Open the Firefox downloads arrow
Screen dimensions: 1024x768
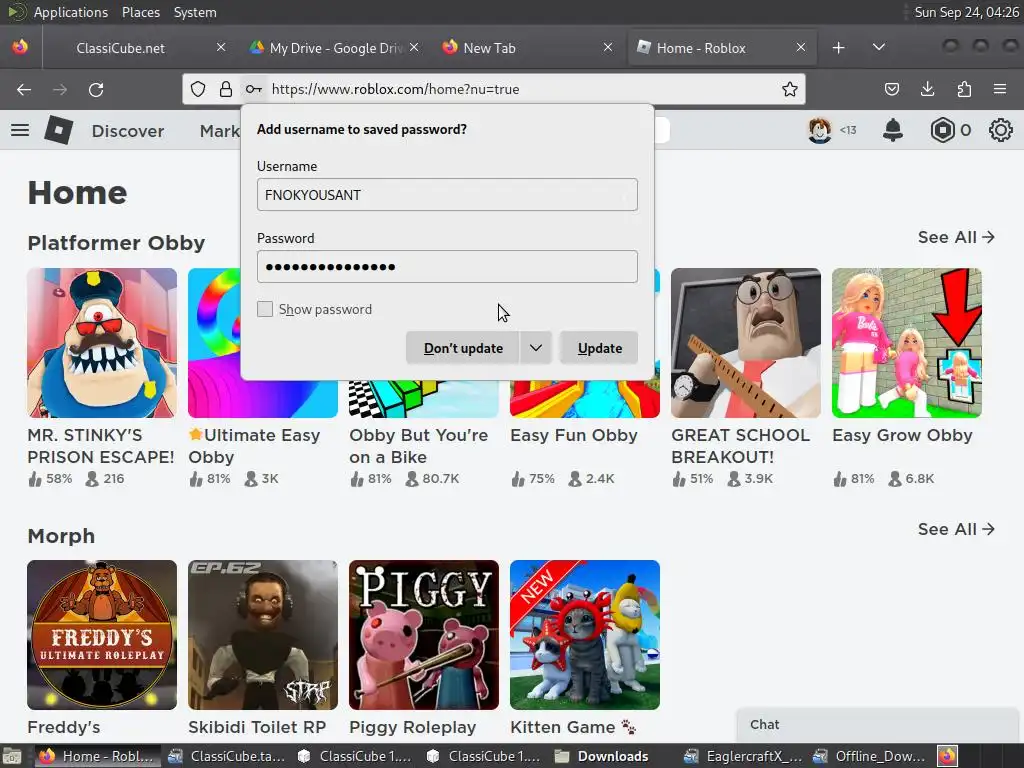(927, 89)
